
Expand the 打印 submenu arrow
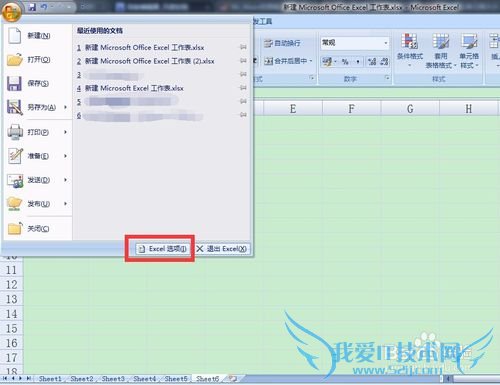point(66,132)
